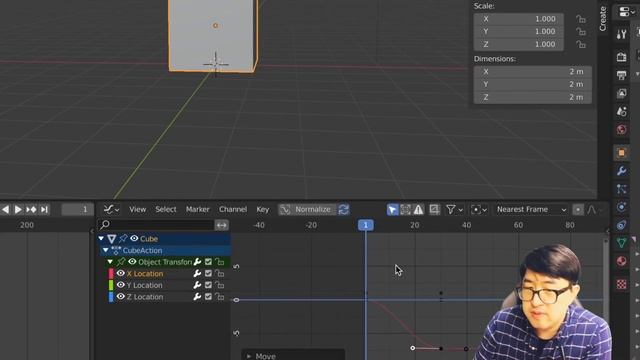Uncheck the Z Location mute checkbox

(208, 297)
